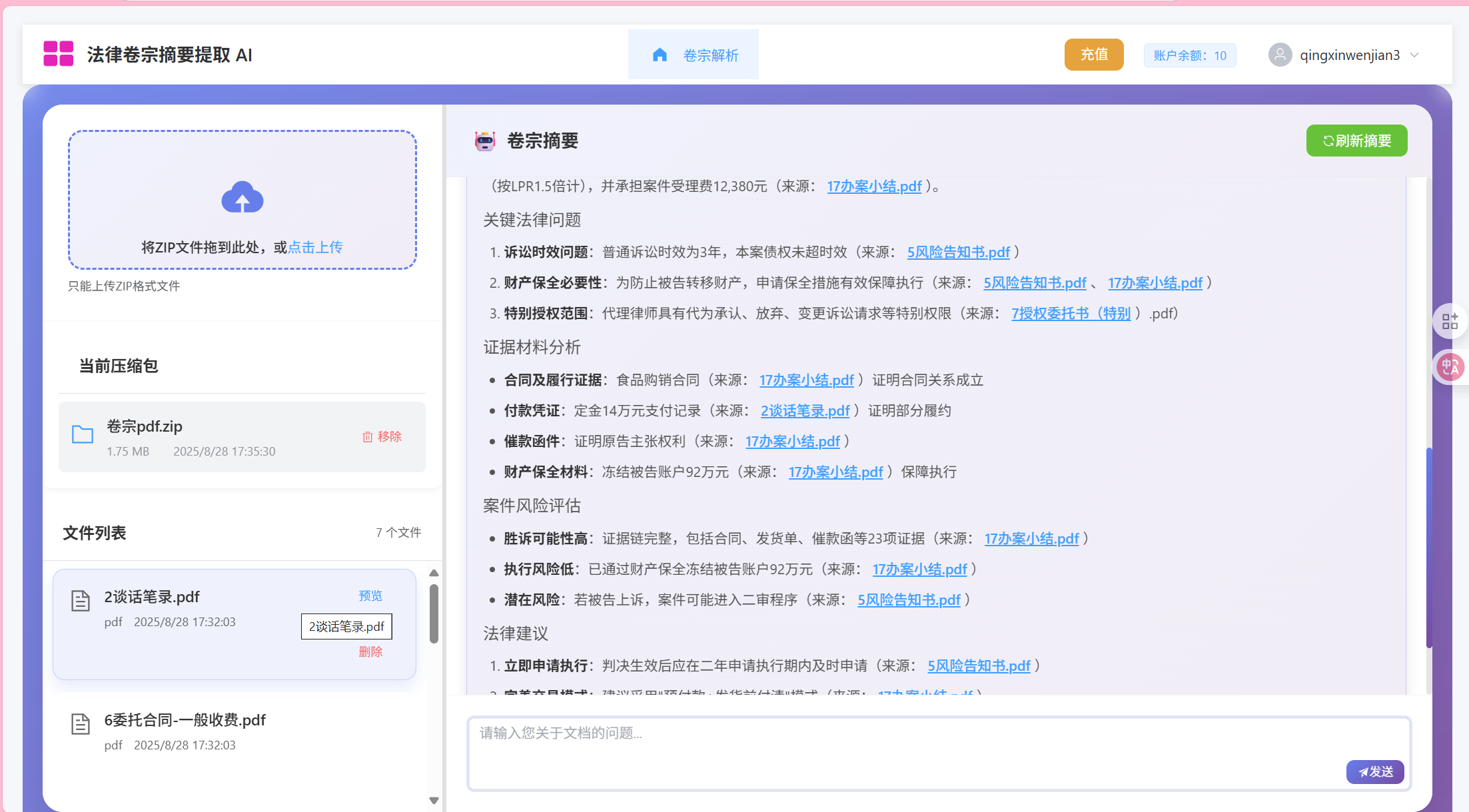Click the cloud upload icon

click(x=243, y=197)
